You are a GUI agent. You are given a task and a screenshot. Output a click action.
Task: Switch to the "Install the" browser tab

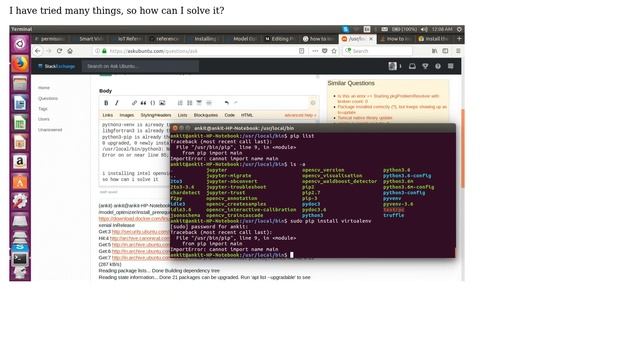click(434, 39)
